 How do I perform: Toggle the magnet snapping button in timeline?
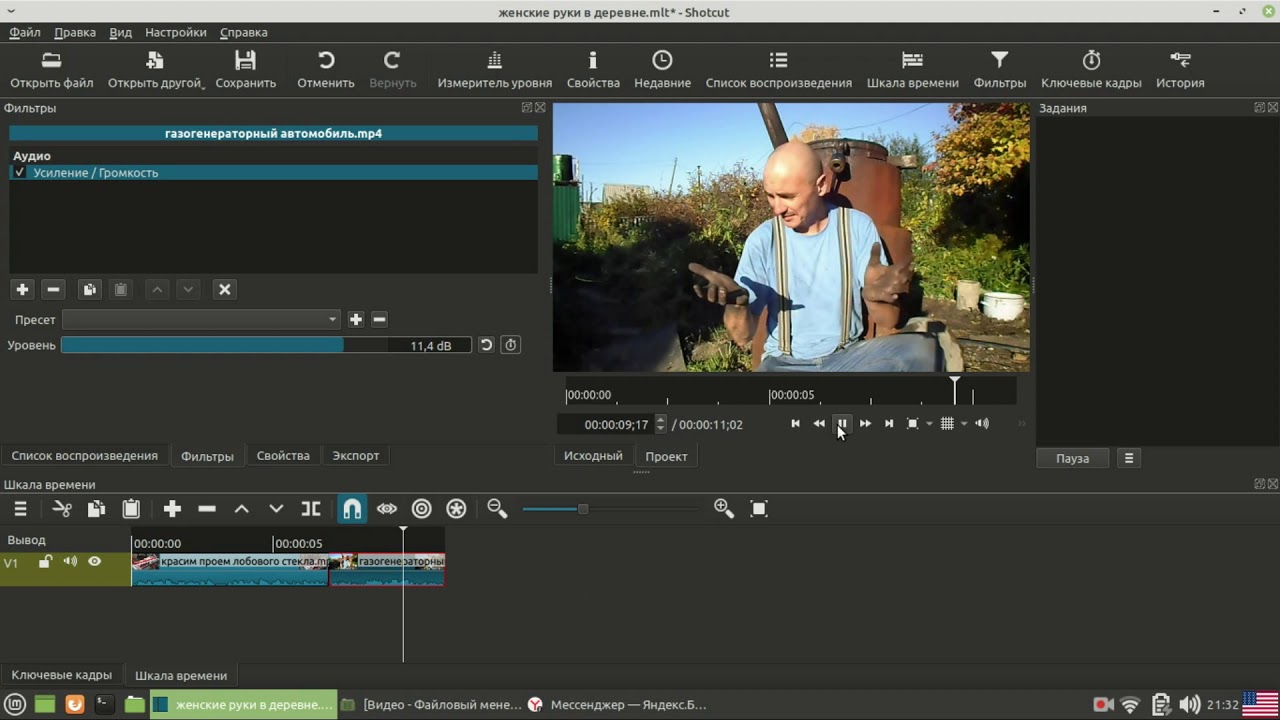click(x=352, y=509)
